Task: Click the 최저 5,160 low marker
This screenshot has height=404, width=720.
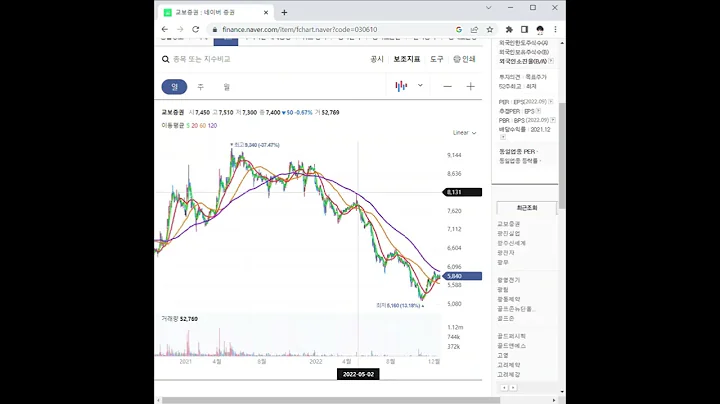Action: 400,305
